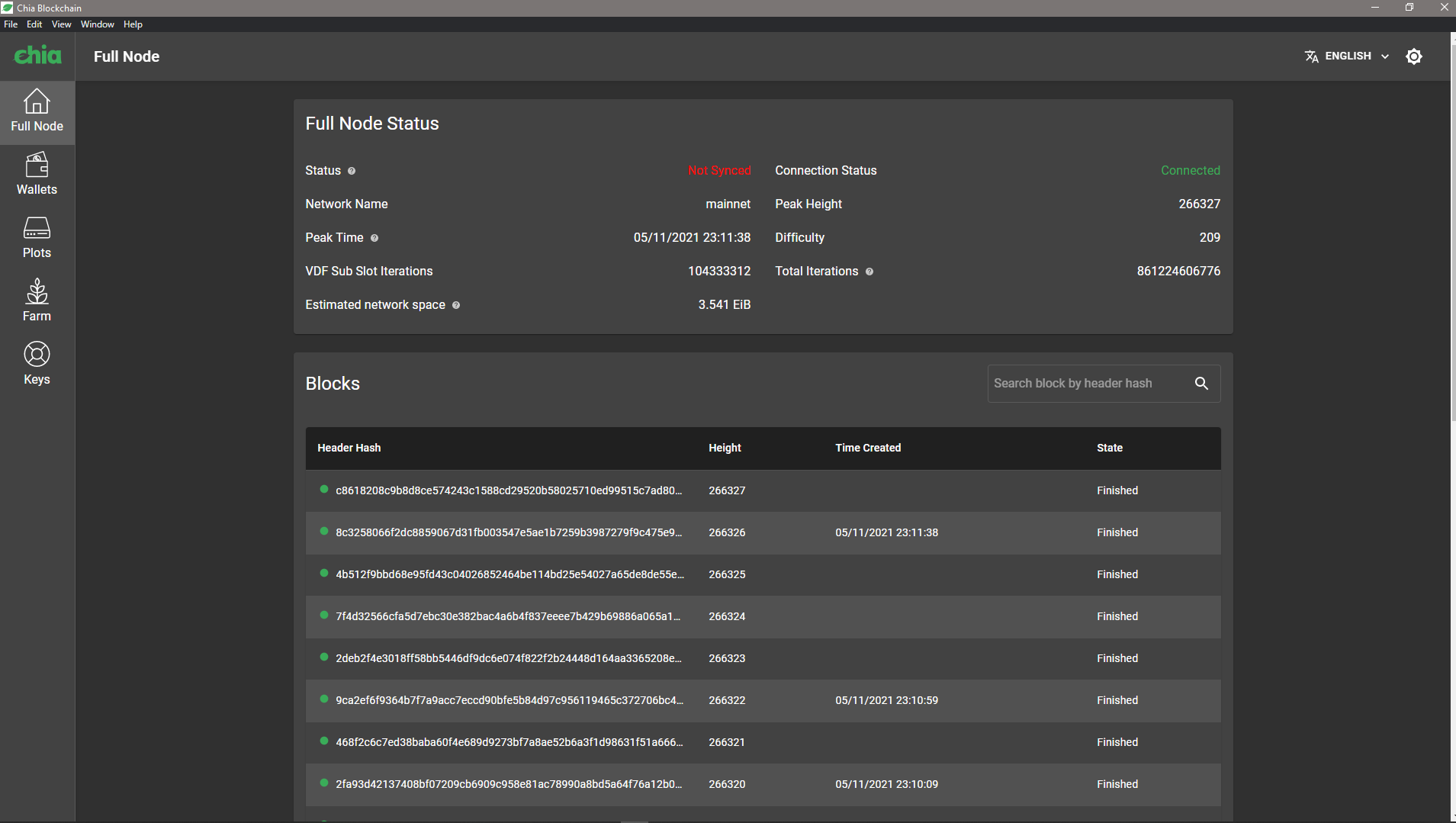Click Peak Height value 266327
The width and height of the screenshot is (1456, 823).
[1199, 204]
